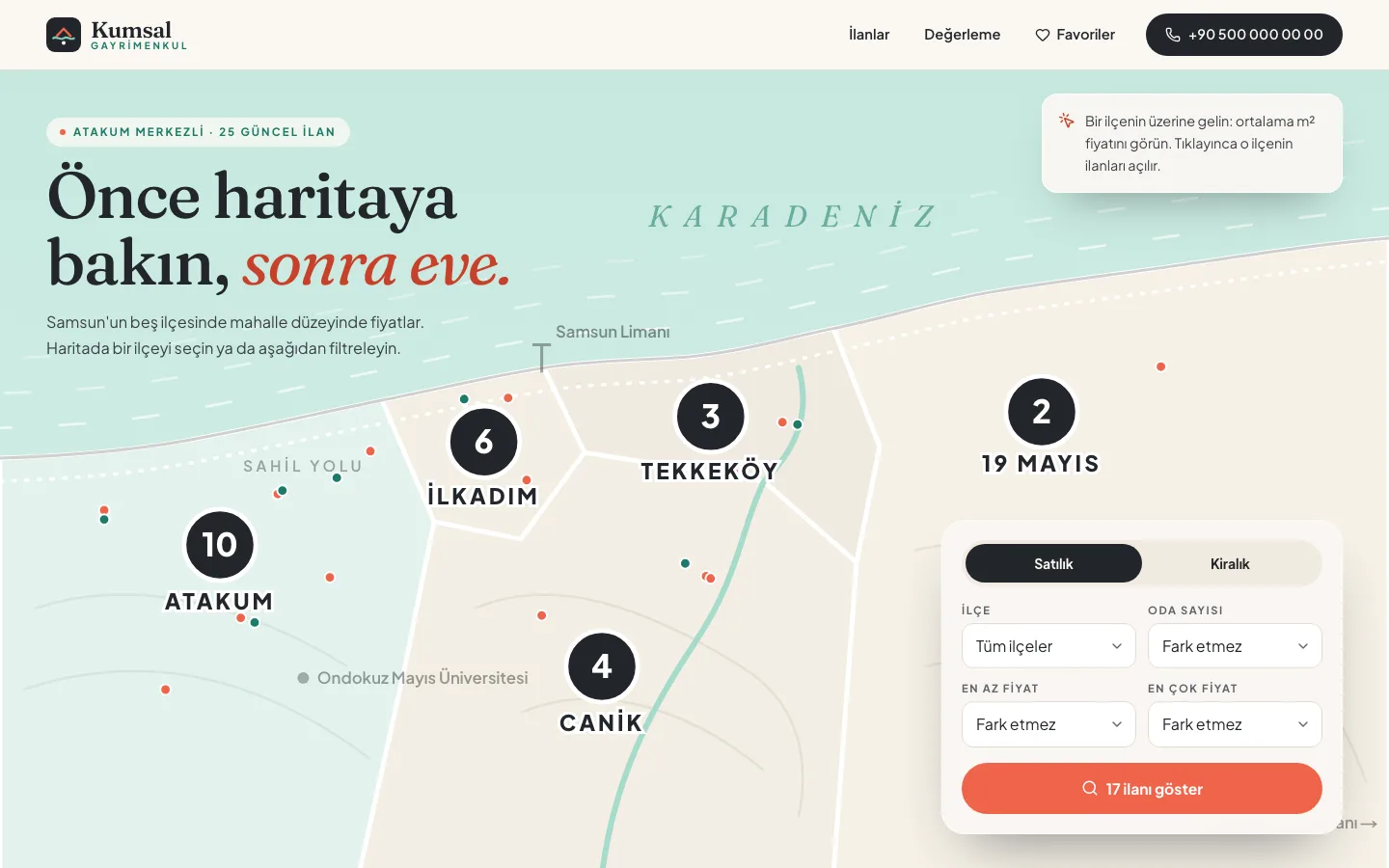1389x868 pixels.
Task: Click the Samsun Limanı map label
Action: [613, 332]
